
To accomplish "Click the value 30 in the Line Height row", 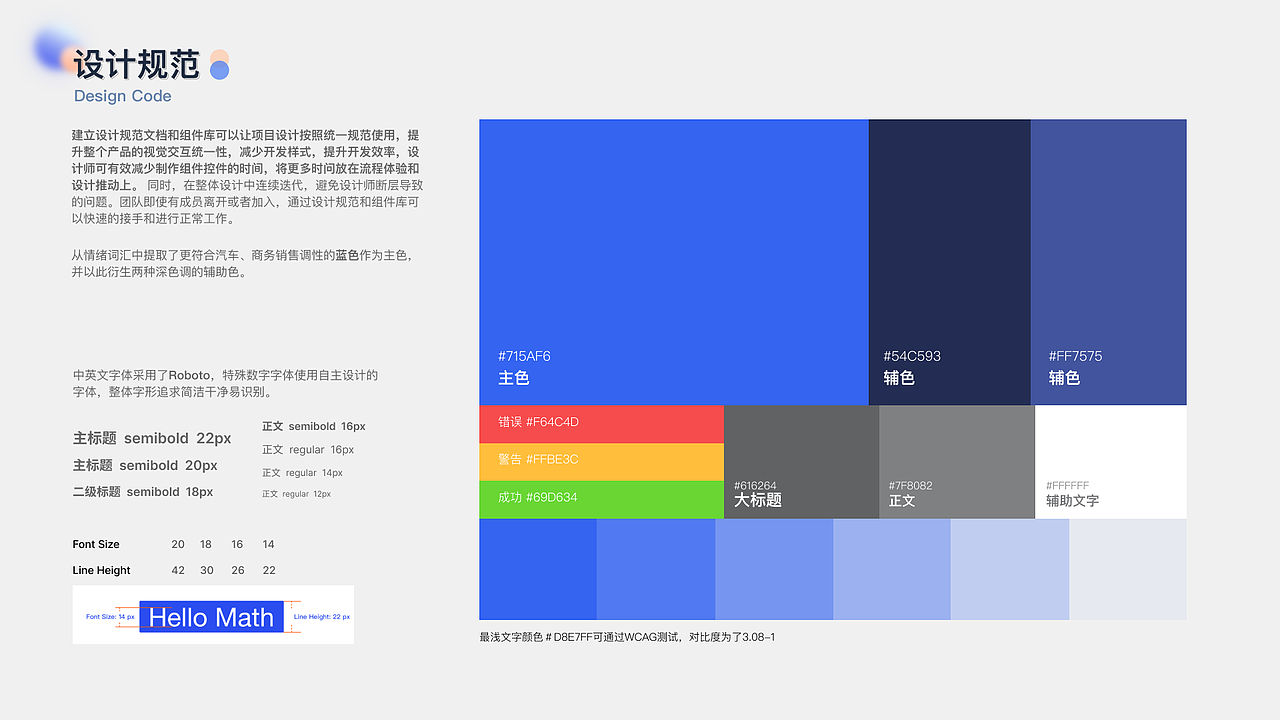I will 207,571.
